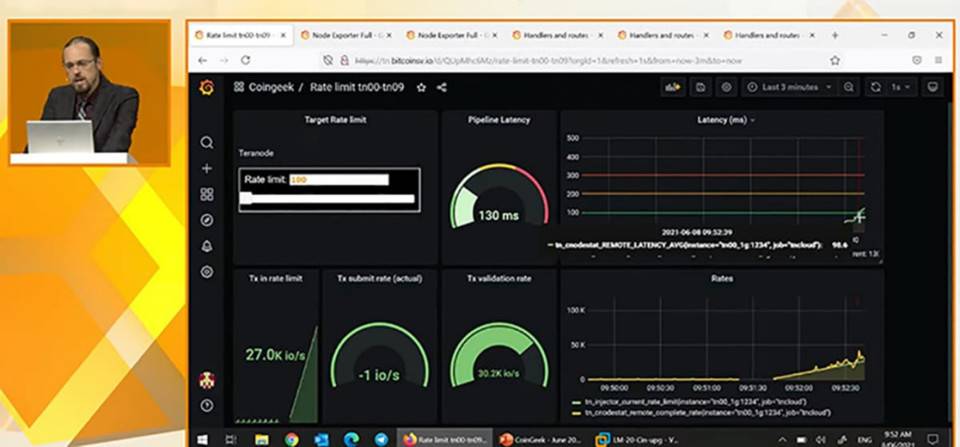Refresh the dashboard now
The height and width of the screenshot is (447, 960).
876,88
